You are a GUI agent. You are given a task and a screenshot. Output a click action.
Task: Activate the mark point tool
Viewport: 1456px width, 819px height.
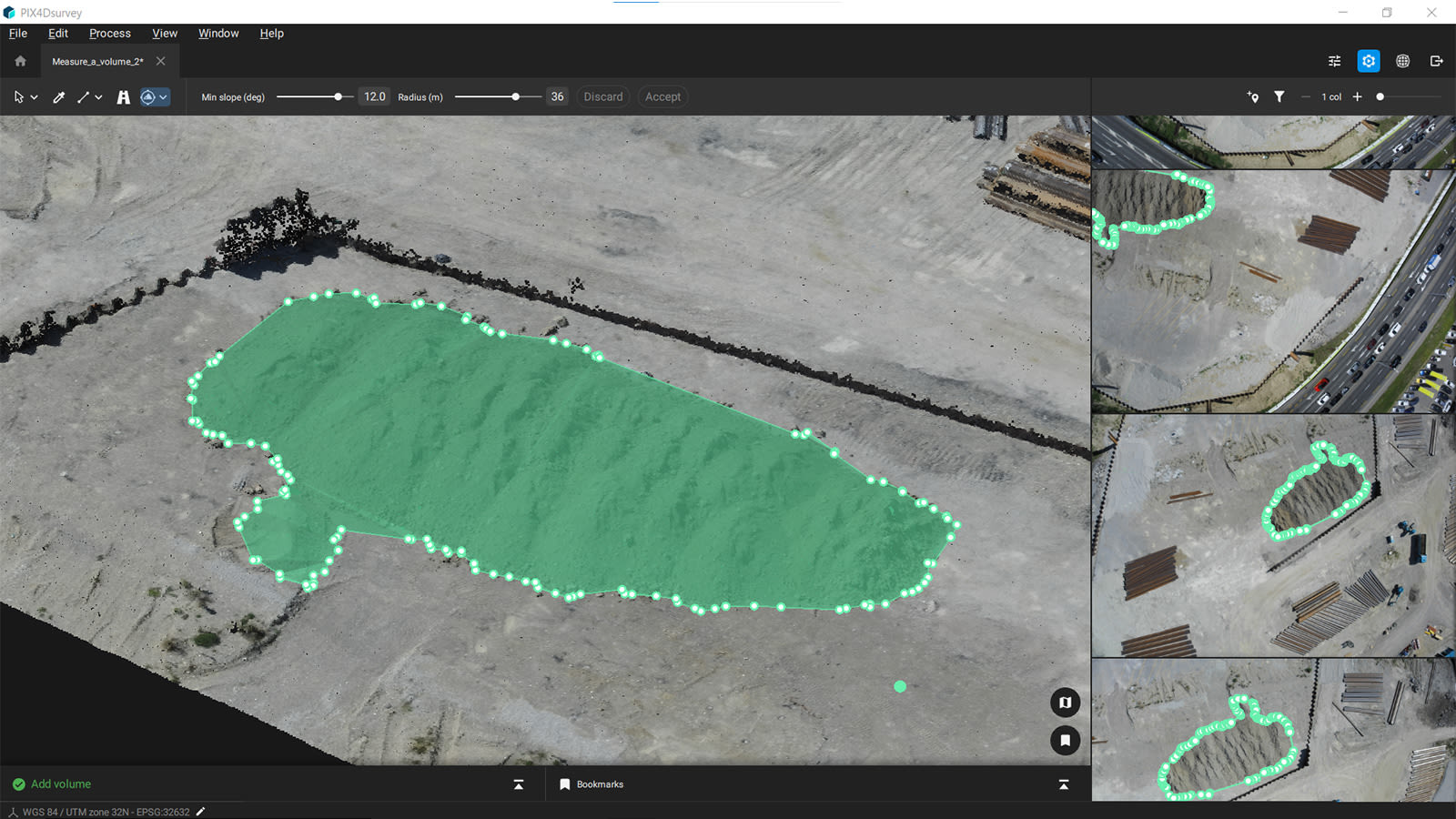point(58,96)
